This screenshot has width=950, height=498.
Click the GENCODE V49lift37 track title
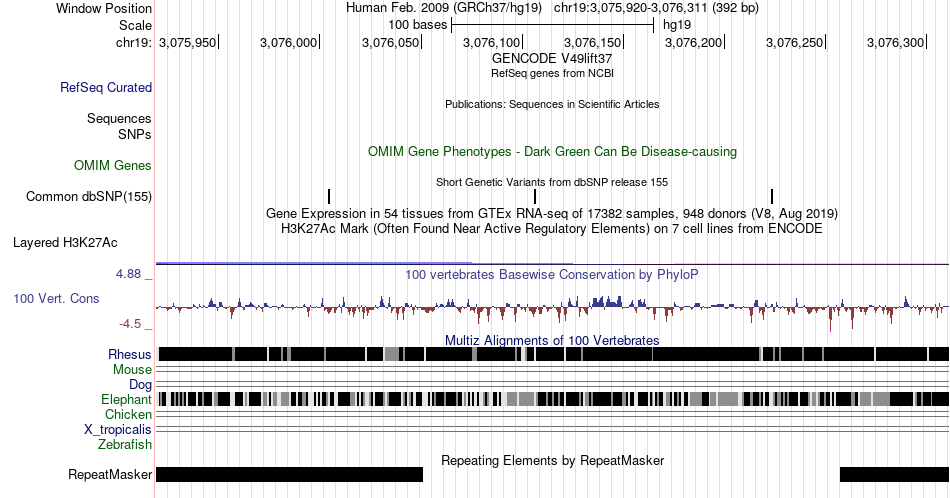coord(552,58)
